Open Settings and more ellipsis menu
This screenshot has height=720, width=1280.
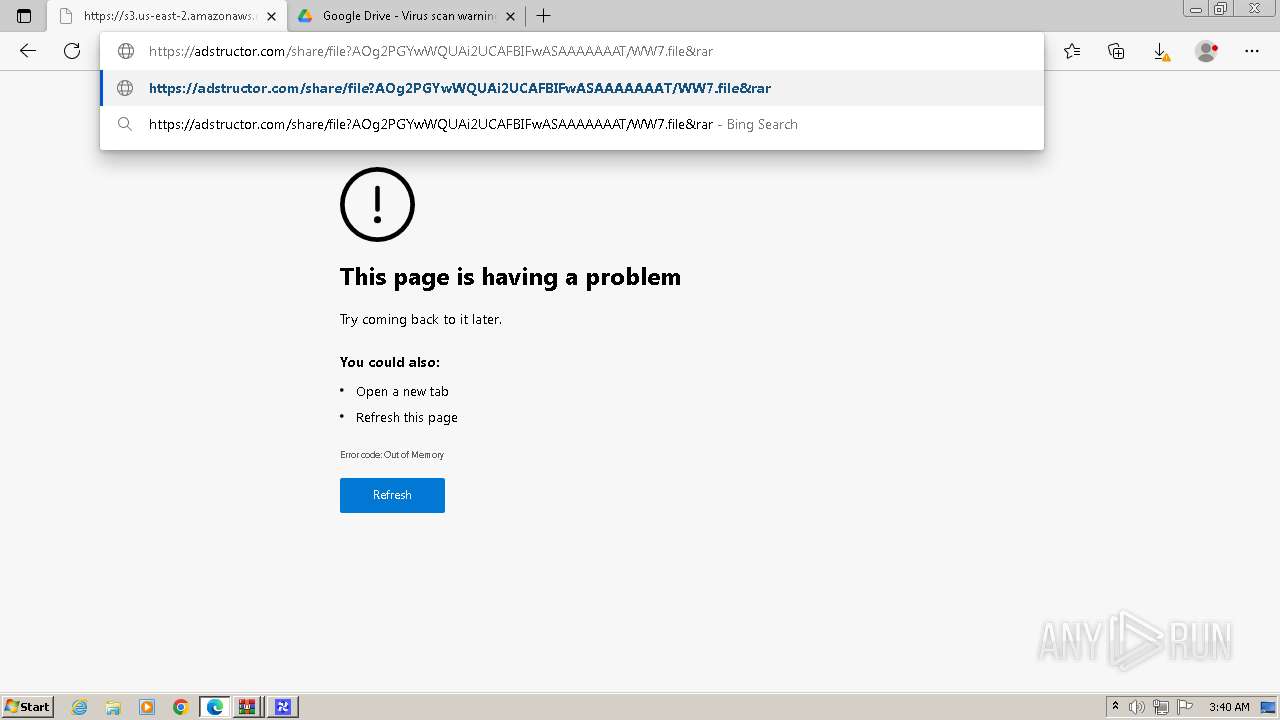point(1252,51)
